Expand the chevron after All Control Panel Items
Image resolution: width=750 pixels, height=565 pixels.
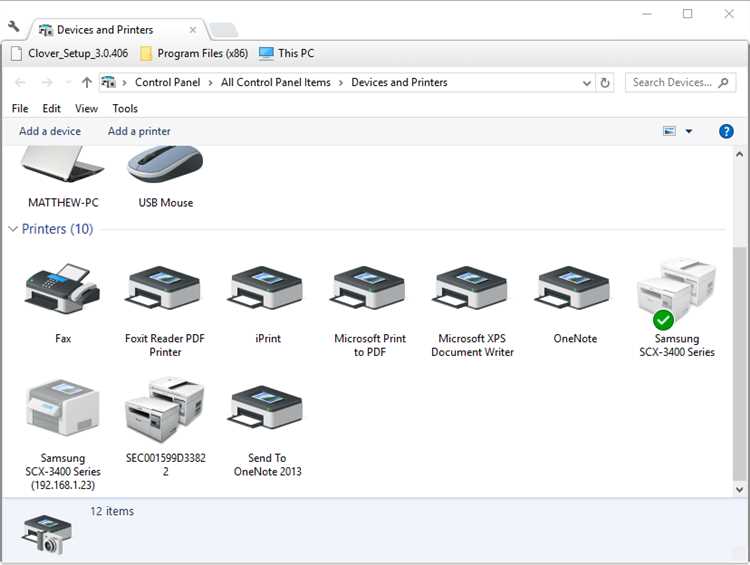tap(341, 83)
